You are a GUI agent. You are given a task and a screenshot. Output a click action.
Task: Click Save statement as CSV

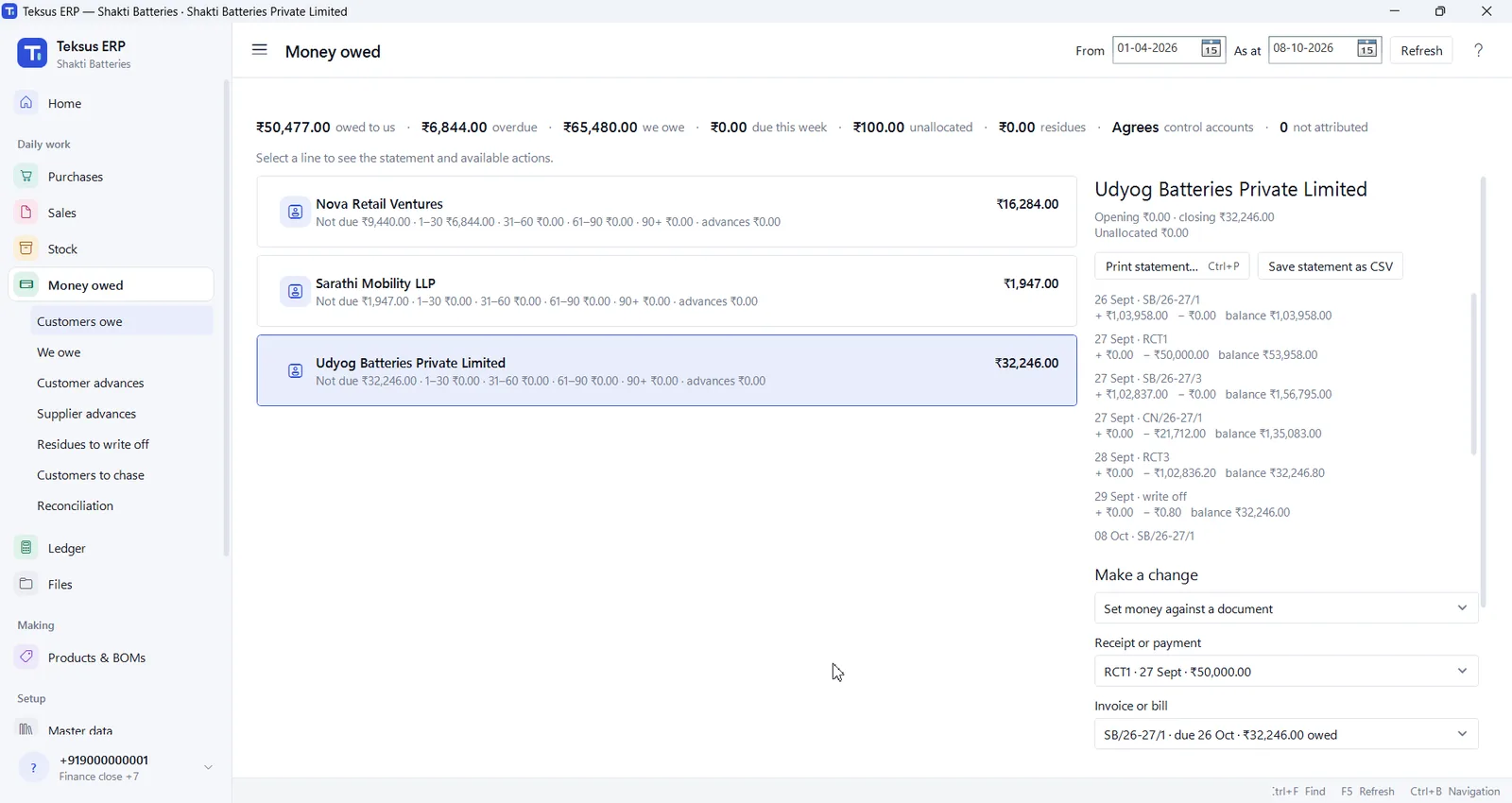[1331, 266]
